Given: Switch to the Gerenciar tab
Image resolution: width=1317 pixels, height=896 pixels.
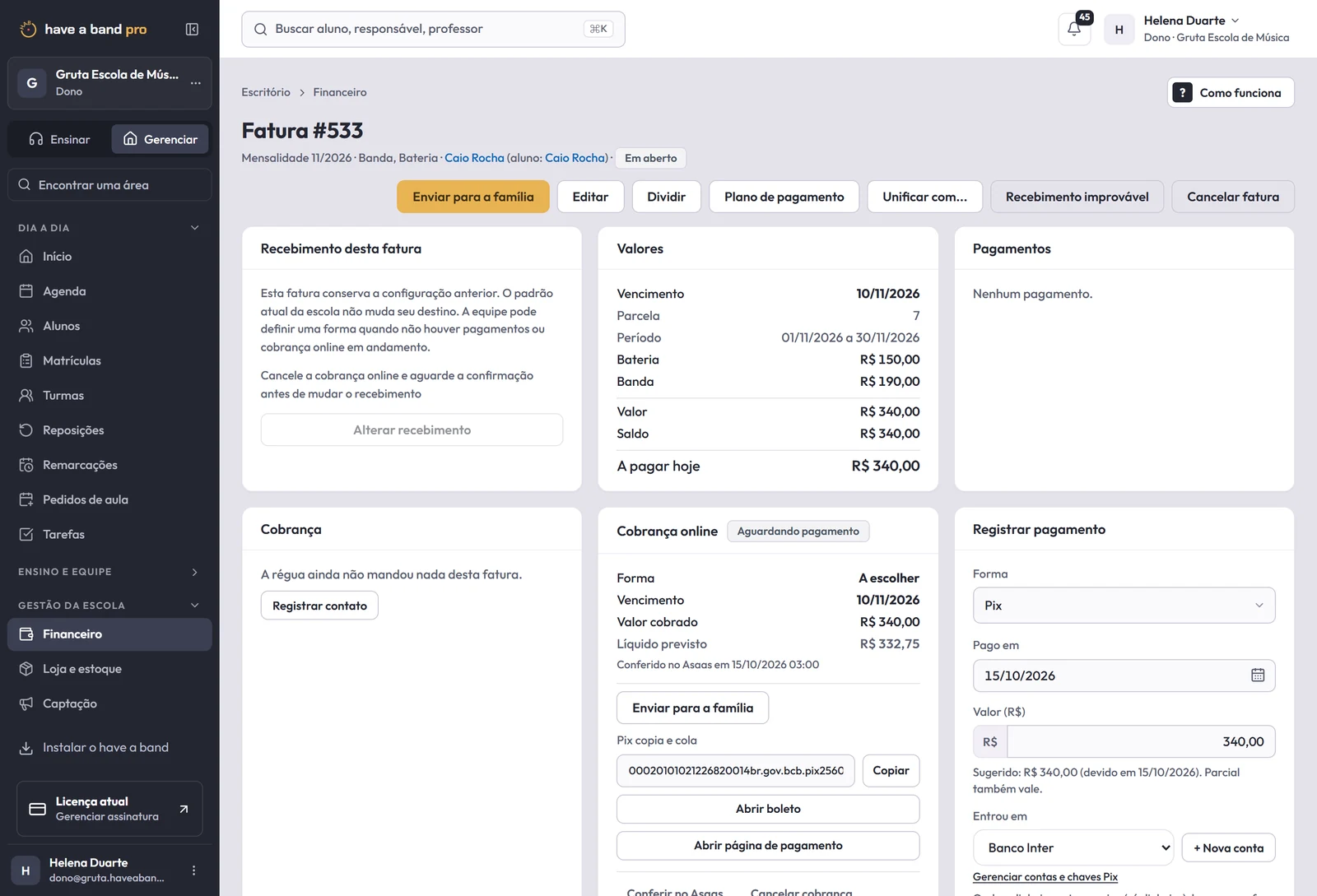Looking at the screenshot, I should point(161,139).
